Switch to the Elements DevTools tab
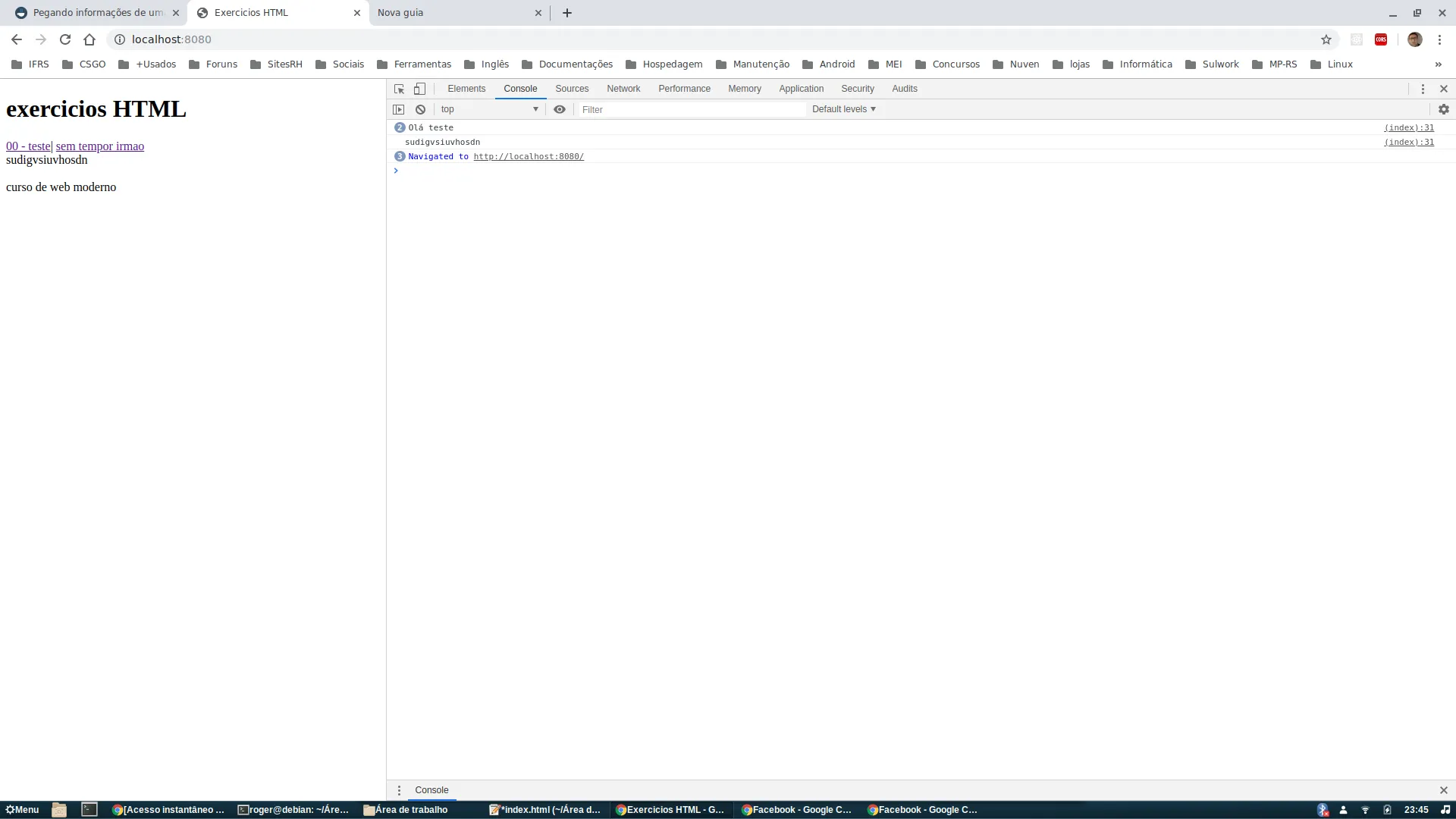Screen dimensions: 1456x819 click(466, 89)
